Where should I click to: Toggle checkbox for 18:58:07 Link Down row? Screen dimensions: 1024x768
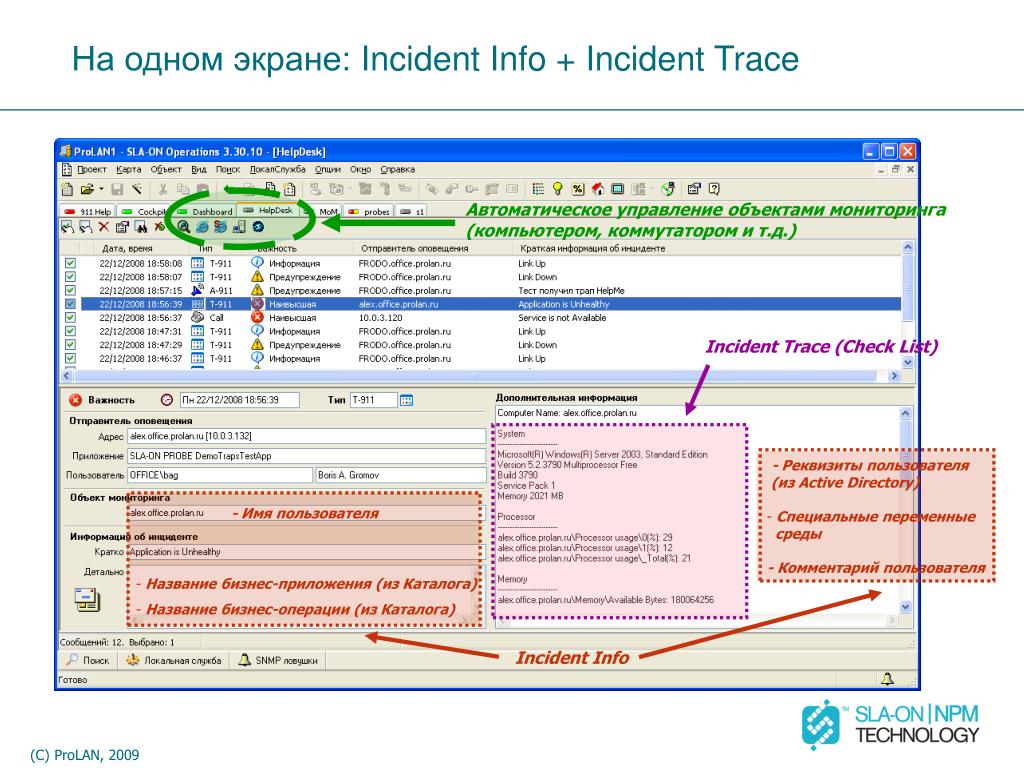pos(71,277)
